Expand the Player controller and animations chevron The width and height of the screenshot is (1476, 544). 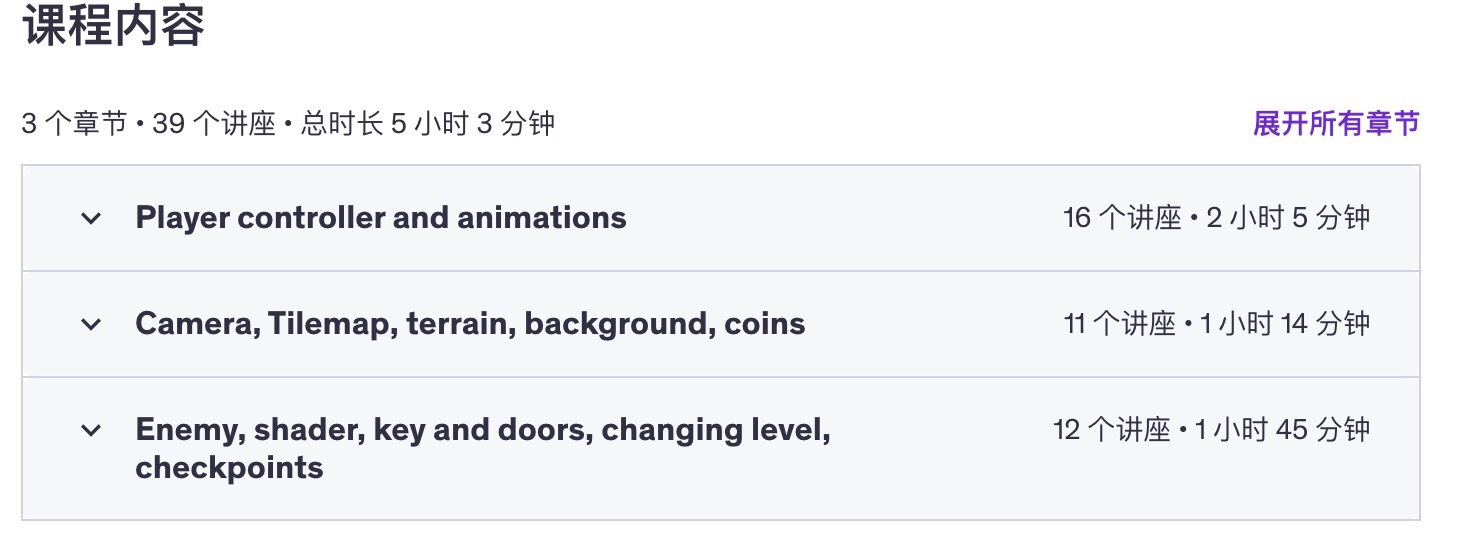pos(91,218)
